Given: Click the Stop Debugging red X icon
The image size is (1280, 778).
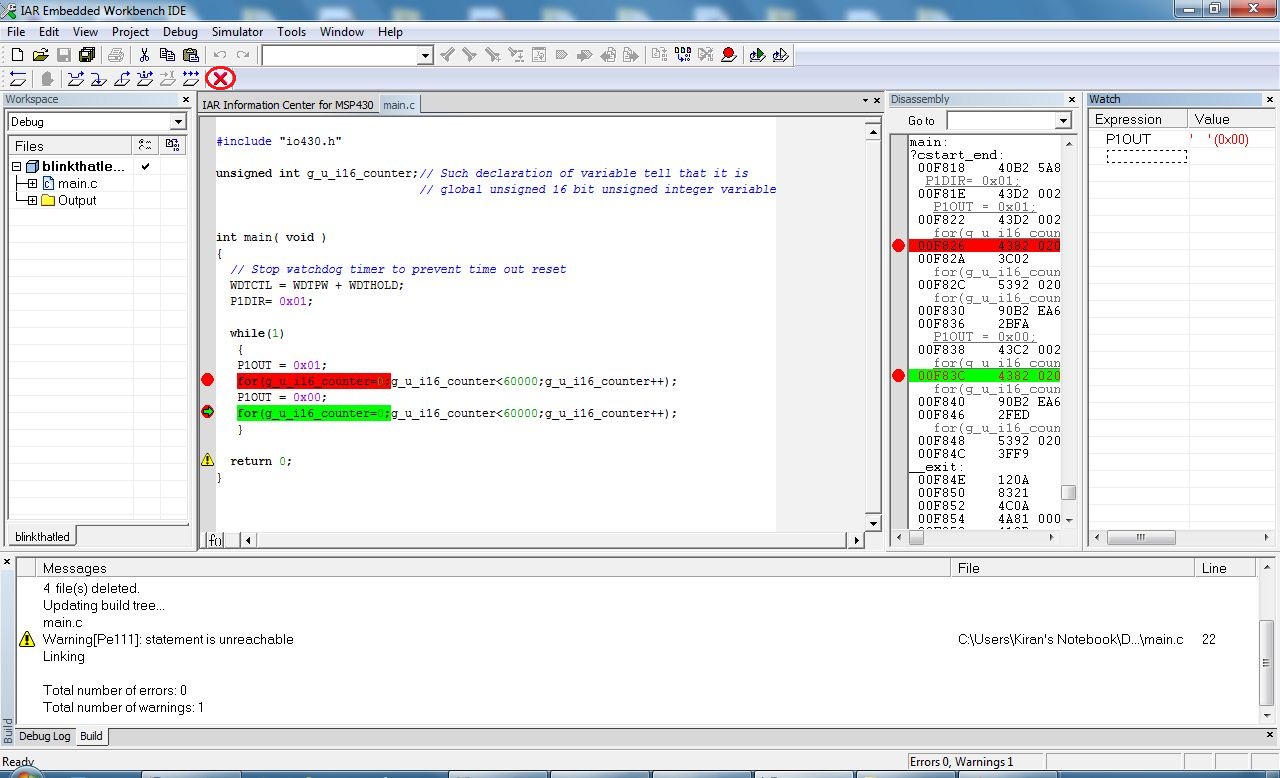Looking at the screenshot, I should pyautogui.click(x=220, y=79).
